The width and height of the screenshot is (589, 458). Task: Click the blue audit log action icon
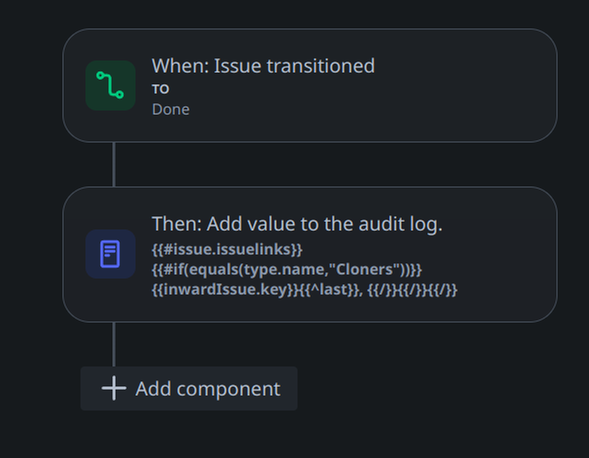coord(110,254)
